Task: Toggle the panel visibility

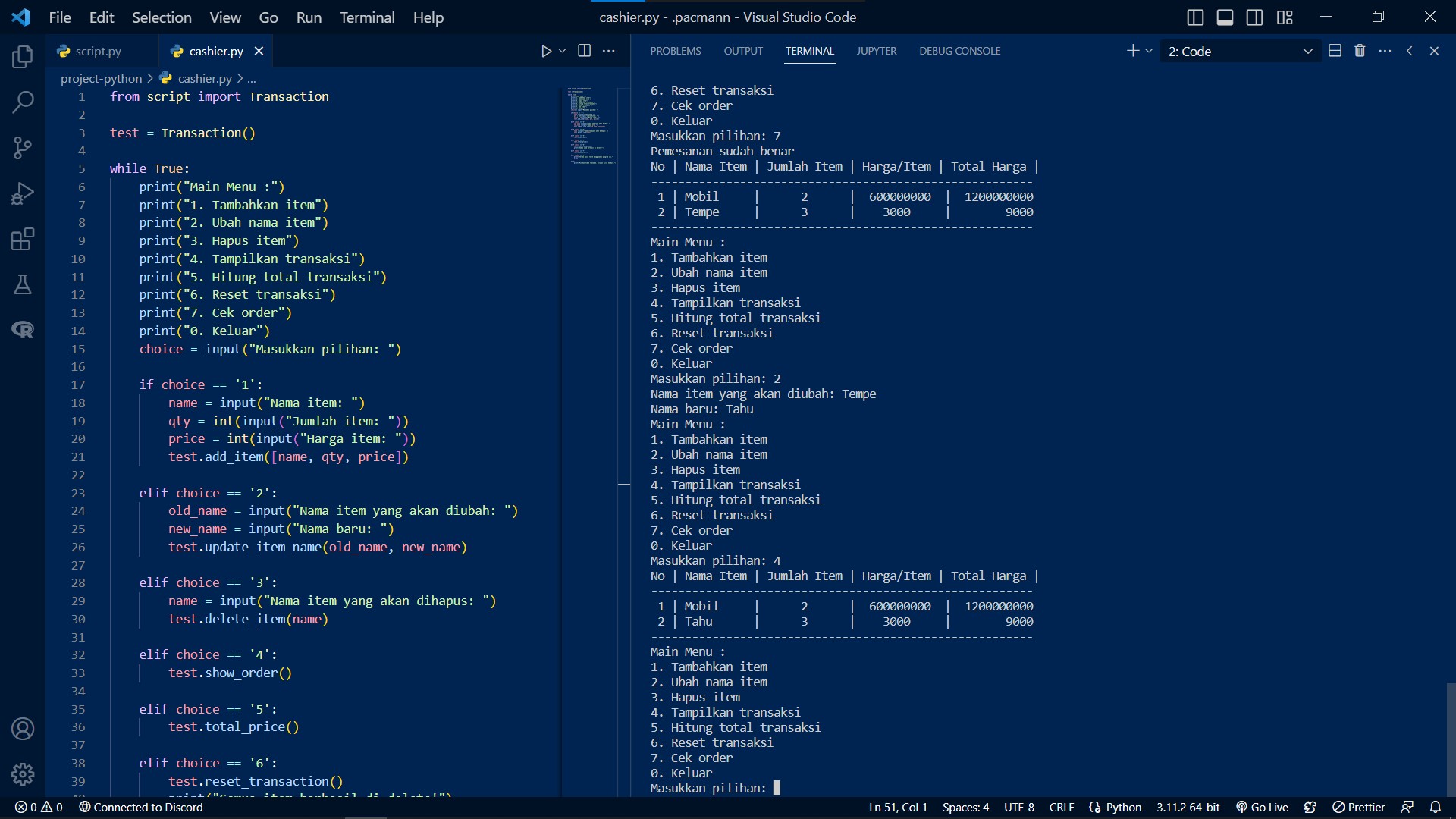Action: pyautogui.click(x=1225, y=17)
